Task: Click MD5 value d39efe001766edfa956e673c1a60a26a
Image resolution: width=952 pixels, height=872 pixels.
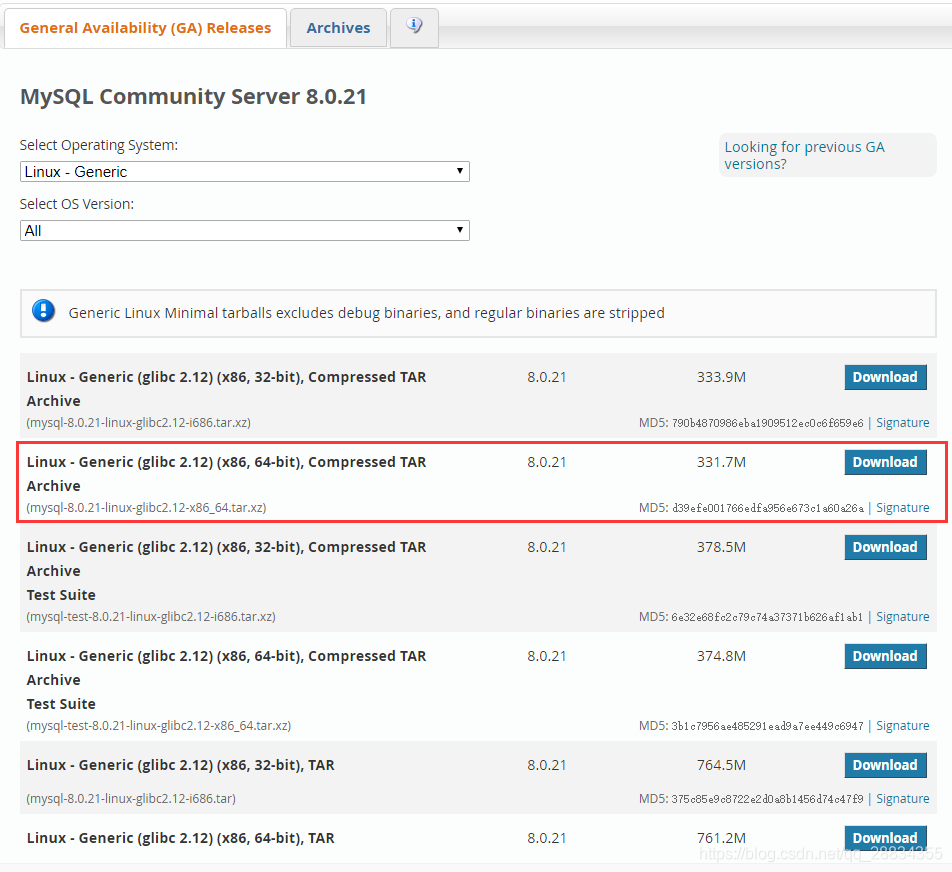Action: tap(767, 508)
